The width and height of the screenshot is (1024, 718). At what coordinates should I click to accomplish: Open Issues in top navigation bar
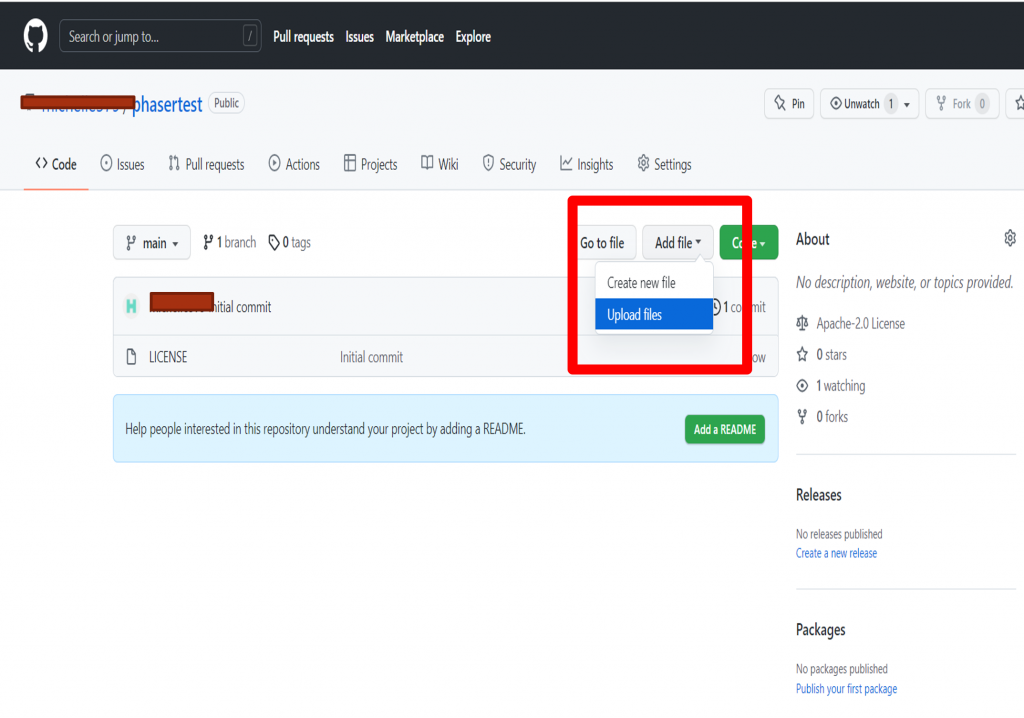359,37
